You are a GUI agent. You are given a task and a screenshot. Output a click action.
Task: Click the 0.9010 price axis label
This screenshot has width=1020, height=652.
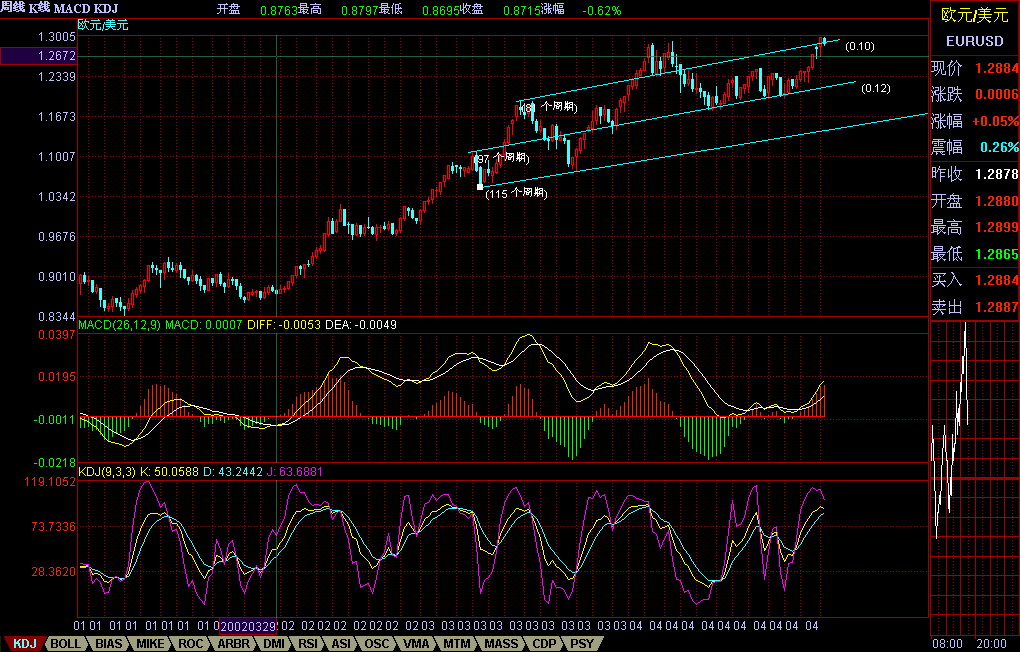[x=57, y=277]
